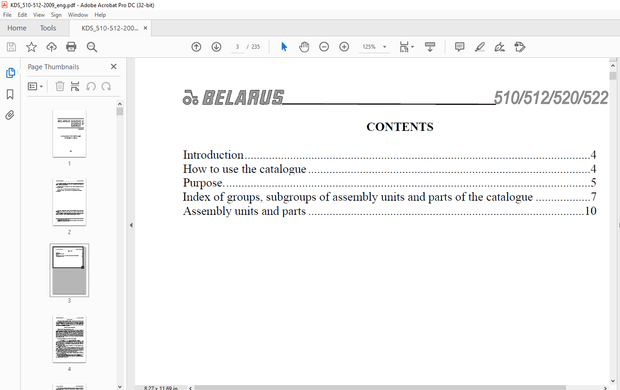Close the KDS_510-512 document tab
Image resolution: width=620 pixels, height=390 pixels.
[146, 28]
